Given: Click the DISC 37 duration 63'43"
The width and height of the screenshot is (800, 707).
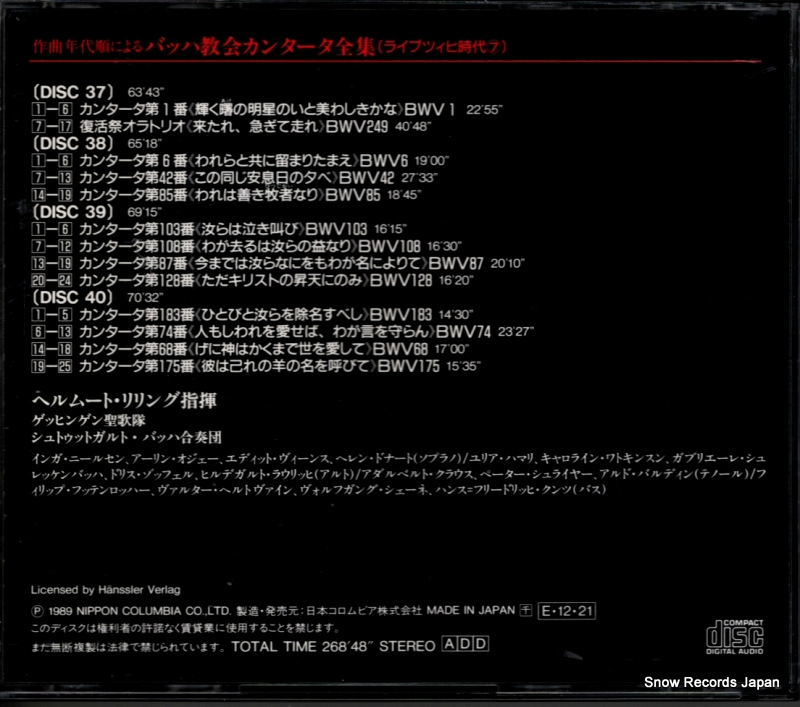Looking at the screenshot, I should tap(145, 92).
